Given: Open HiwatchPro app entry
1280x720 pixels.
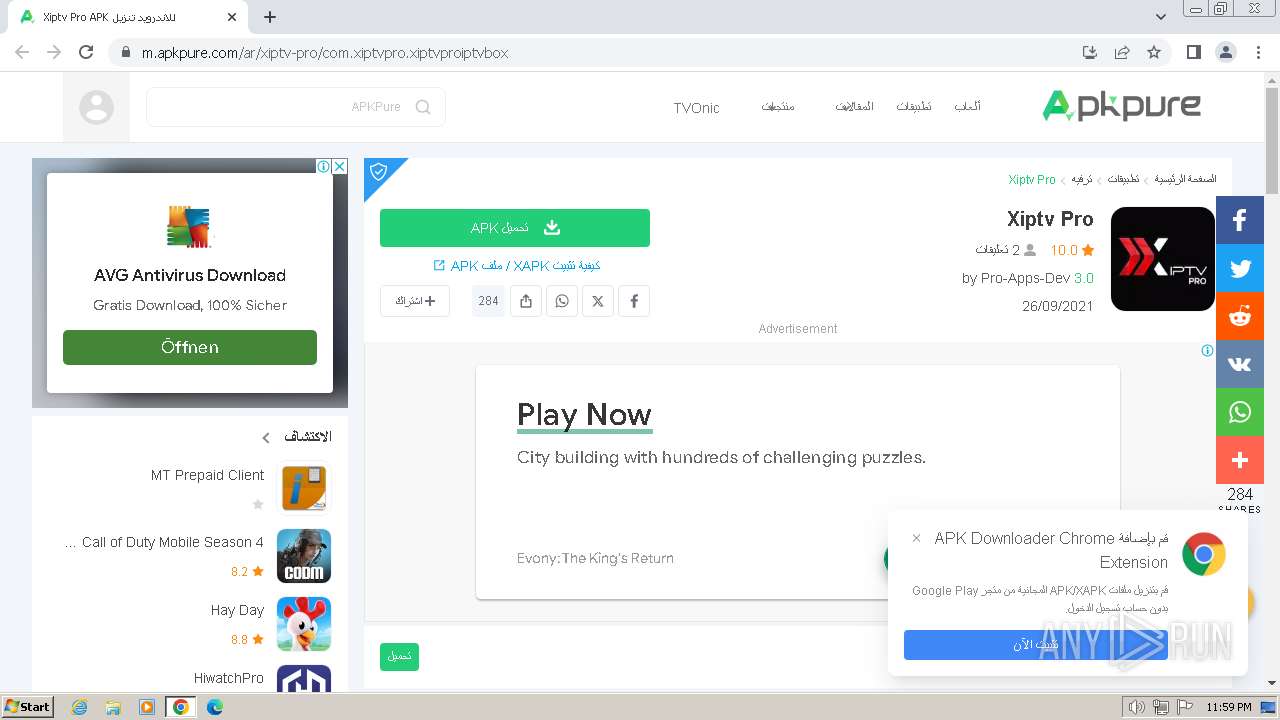Looking at the screenshot, I should point(190,680).
